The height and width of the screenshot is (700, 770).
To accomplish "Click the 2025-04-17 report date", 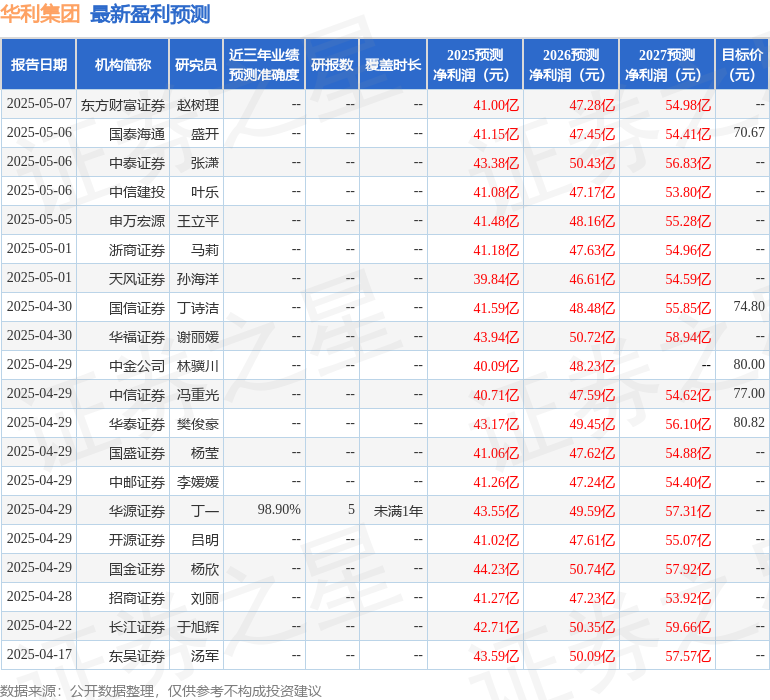I will coord(39,654).
